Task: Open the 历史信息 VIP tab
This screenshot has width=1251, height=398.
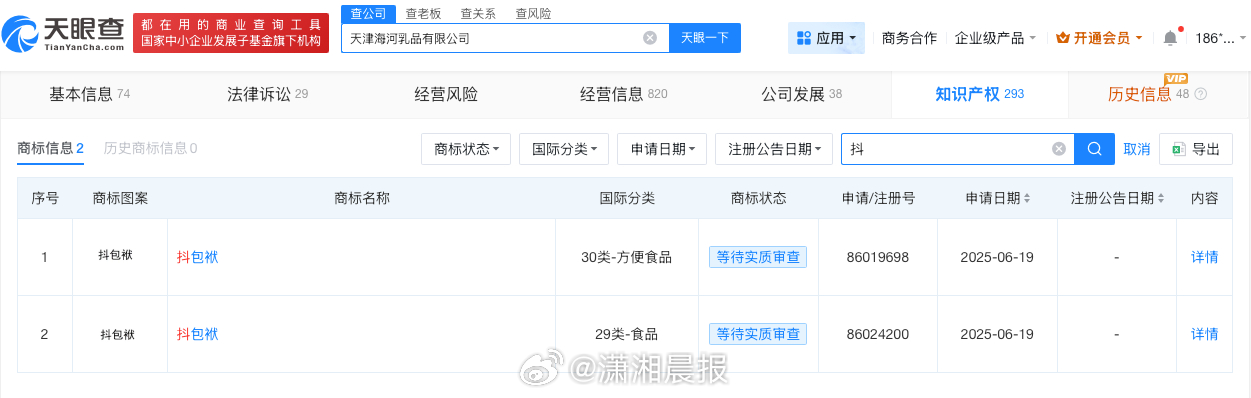Action: [x=1158, y=94]
